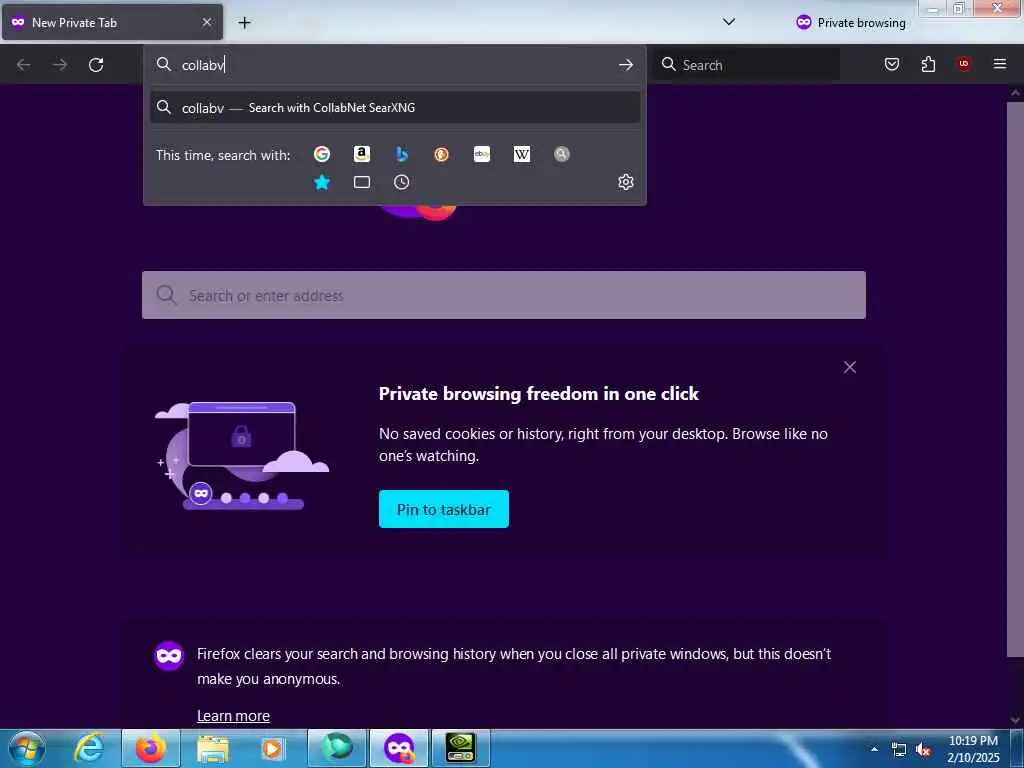1024x768 pixels.
Task: Switch to Firefox in the taskbar
Action: [x=151, y=748]
